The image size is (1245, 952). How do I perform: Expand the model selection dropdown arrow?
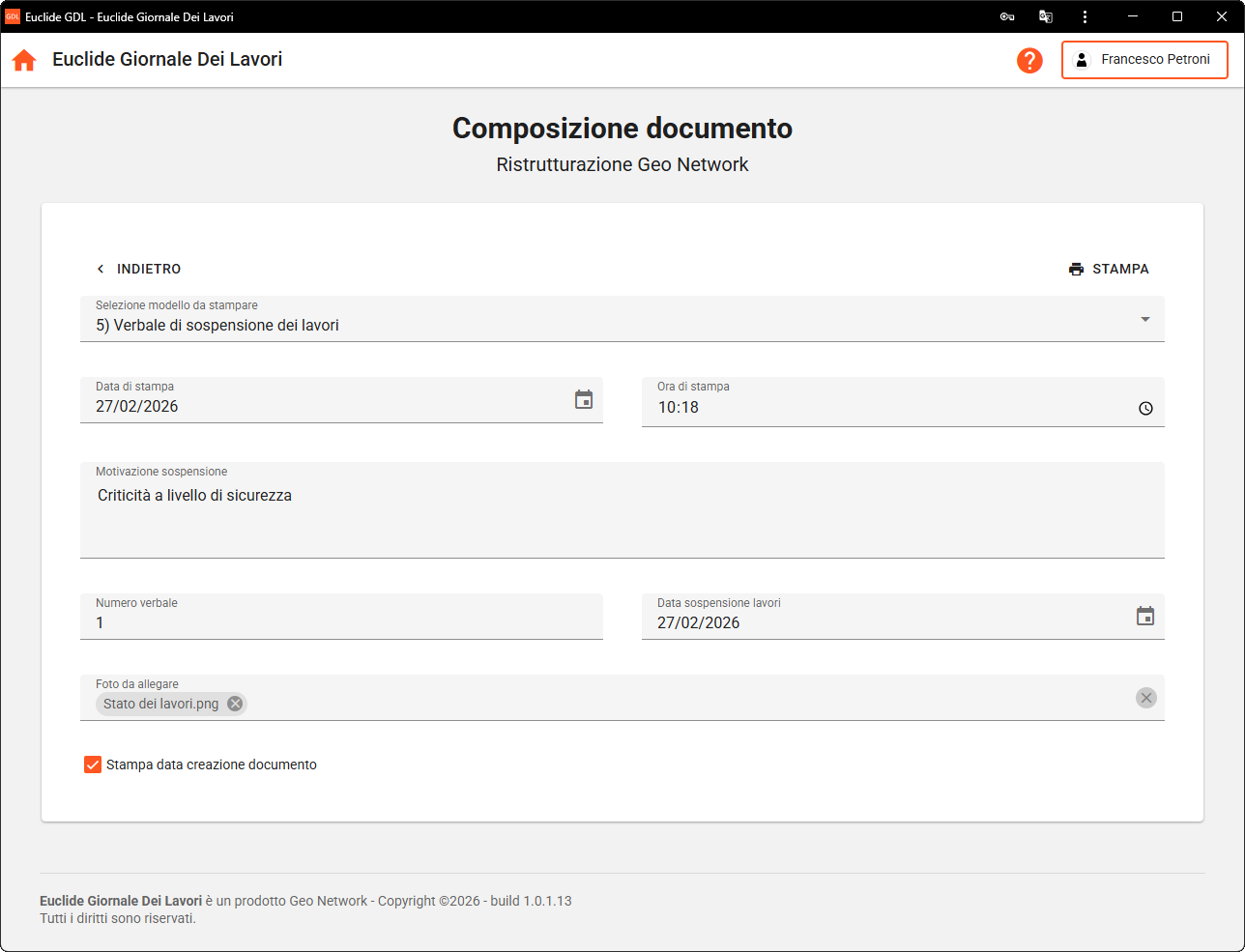1145,319
